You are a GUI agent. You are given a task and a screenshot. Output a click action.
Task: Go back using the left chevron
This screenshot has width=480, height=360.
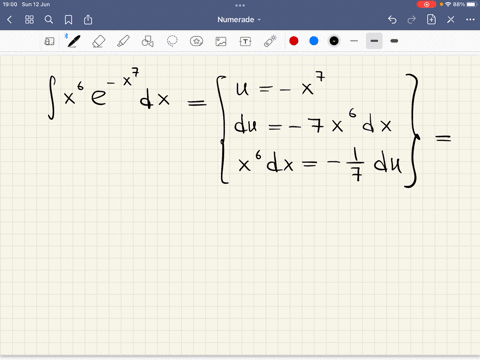click(x=9, y=20)
